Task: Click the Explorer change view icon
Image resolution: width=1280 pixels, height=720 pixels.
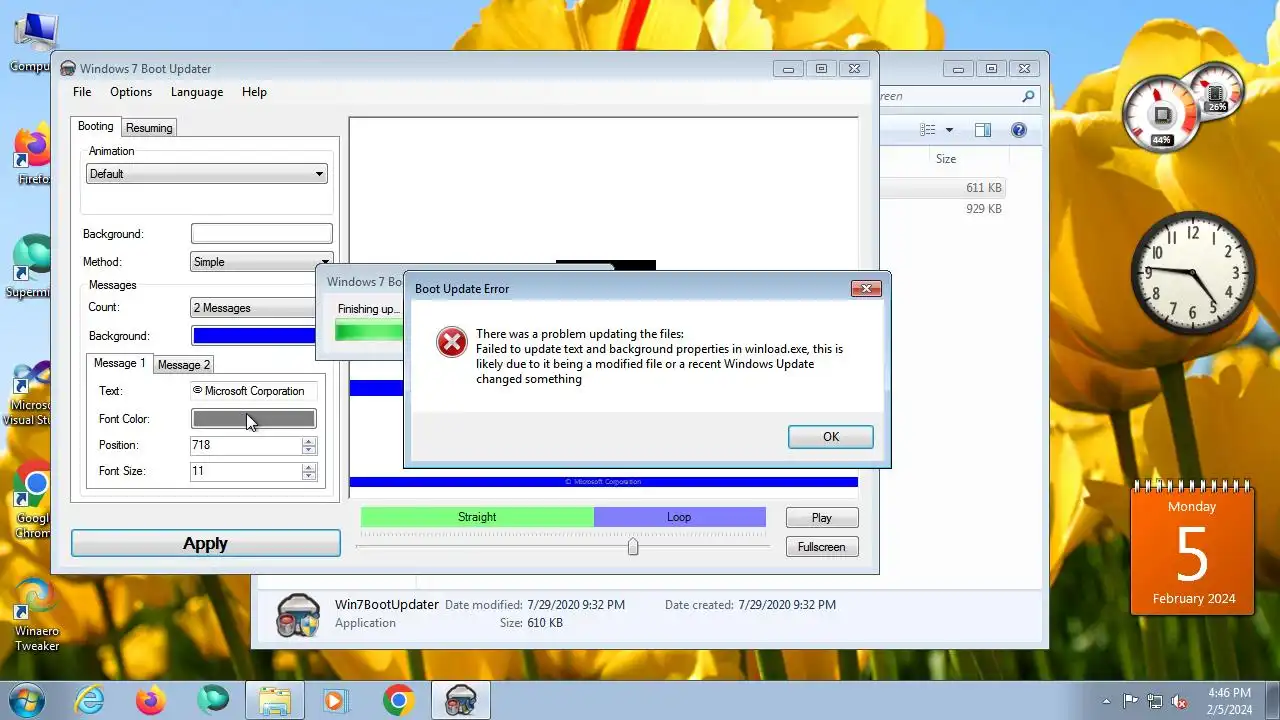Action: click(928, 130)
